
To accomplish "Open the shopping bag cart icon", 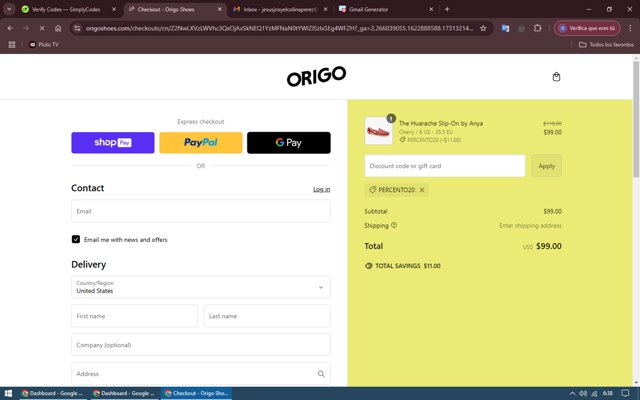I will coord(556,77).
